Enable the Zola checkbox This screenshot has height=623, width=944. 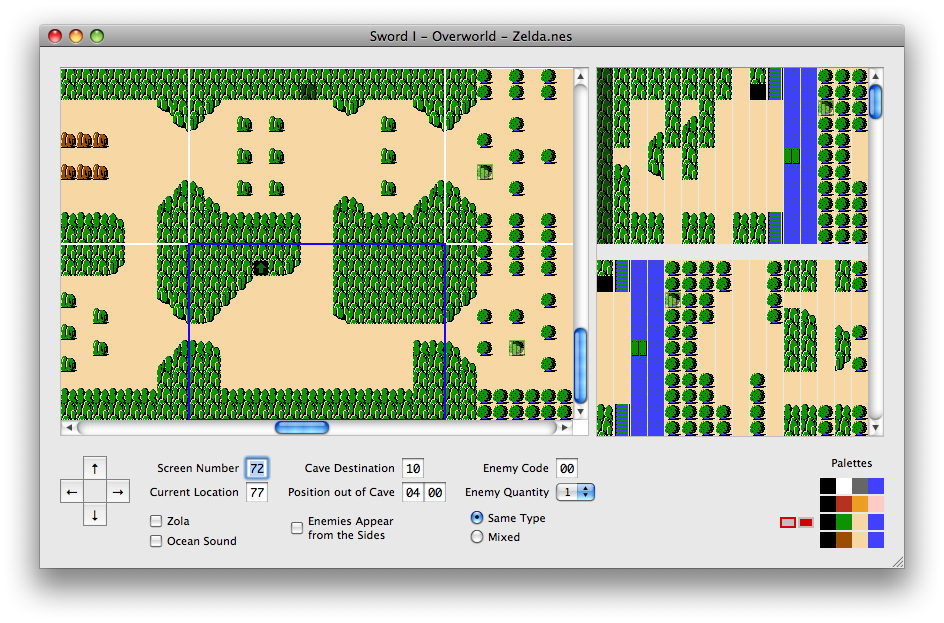click(x=156, y=521)
